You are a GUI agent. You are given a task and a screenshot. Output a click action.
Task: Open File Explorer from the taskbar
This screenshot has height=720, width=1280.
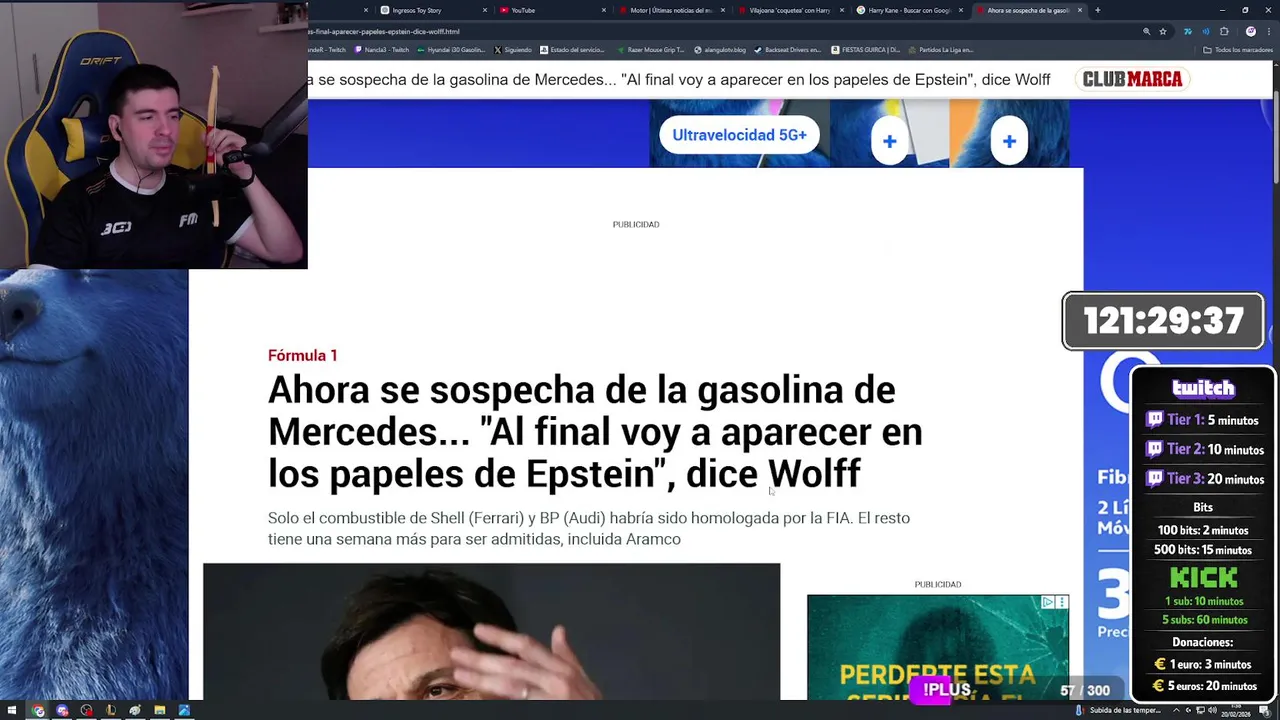coord(160,711)
